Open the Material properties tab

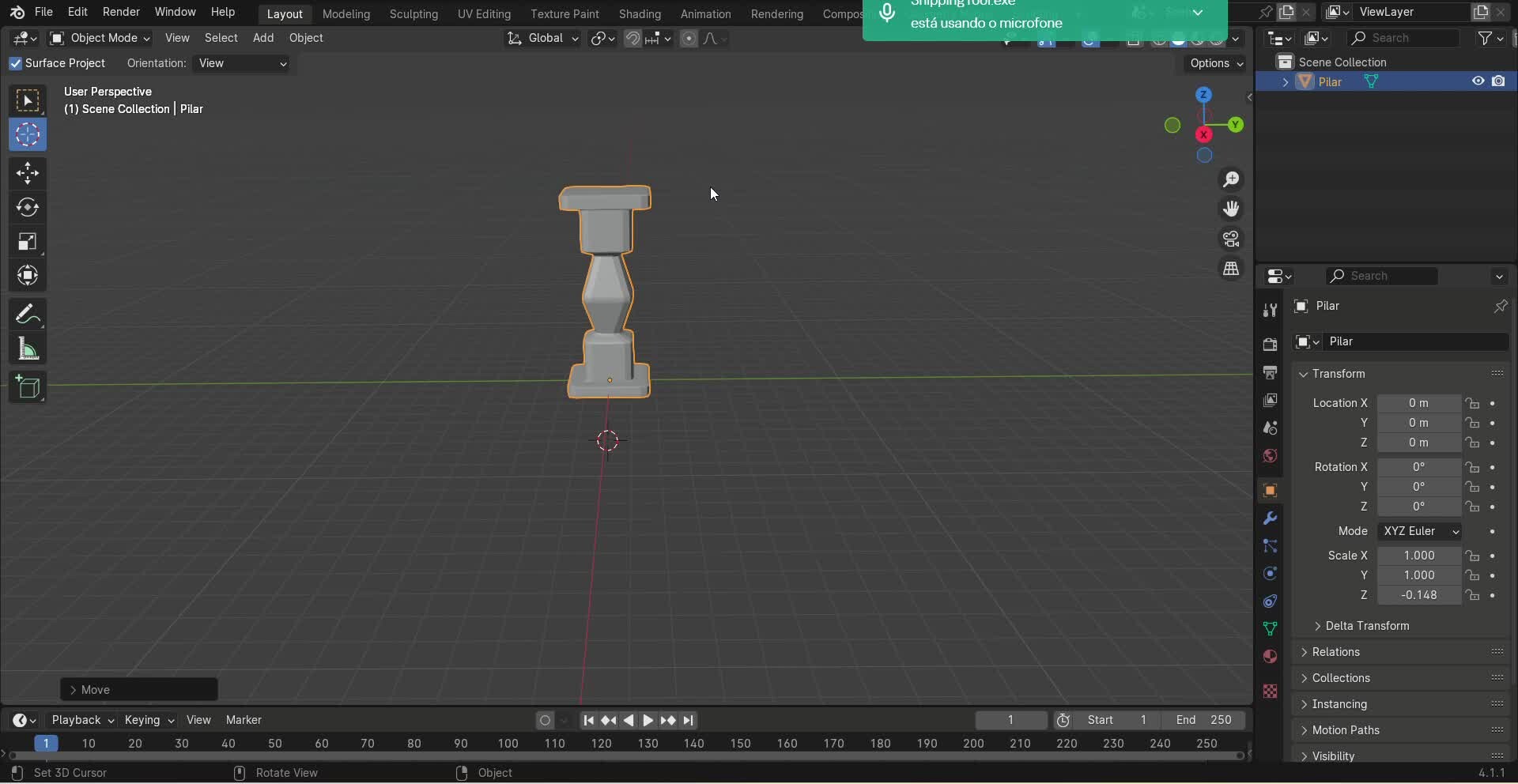pyautogui.click(x=1270, y=657)
